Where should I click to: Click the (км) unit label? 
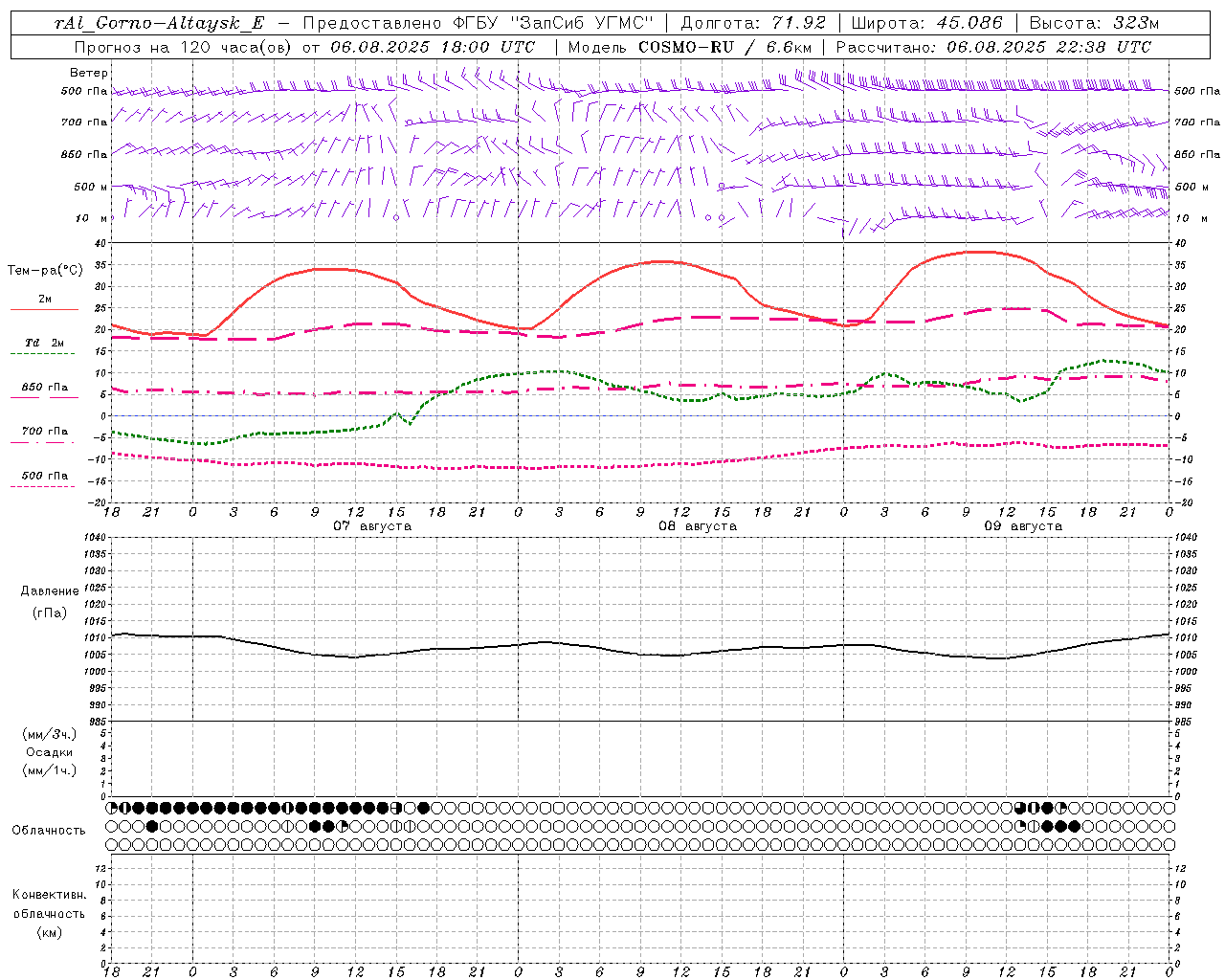pos(50,932)
